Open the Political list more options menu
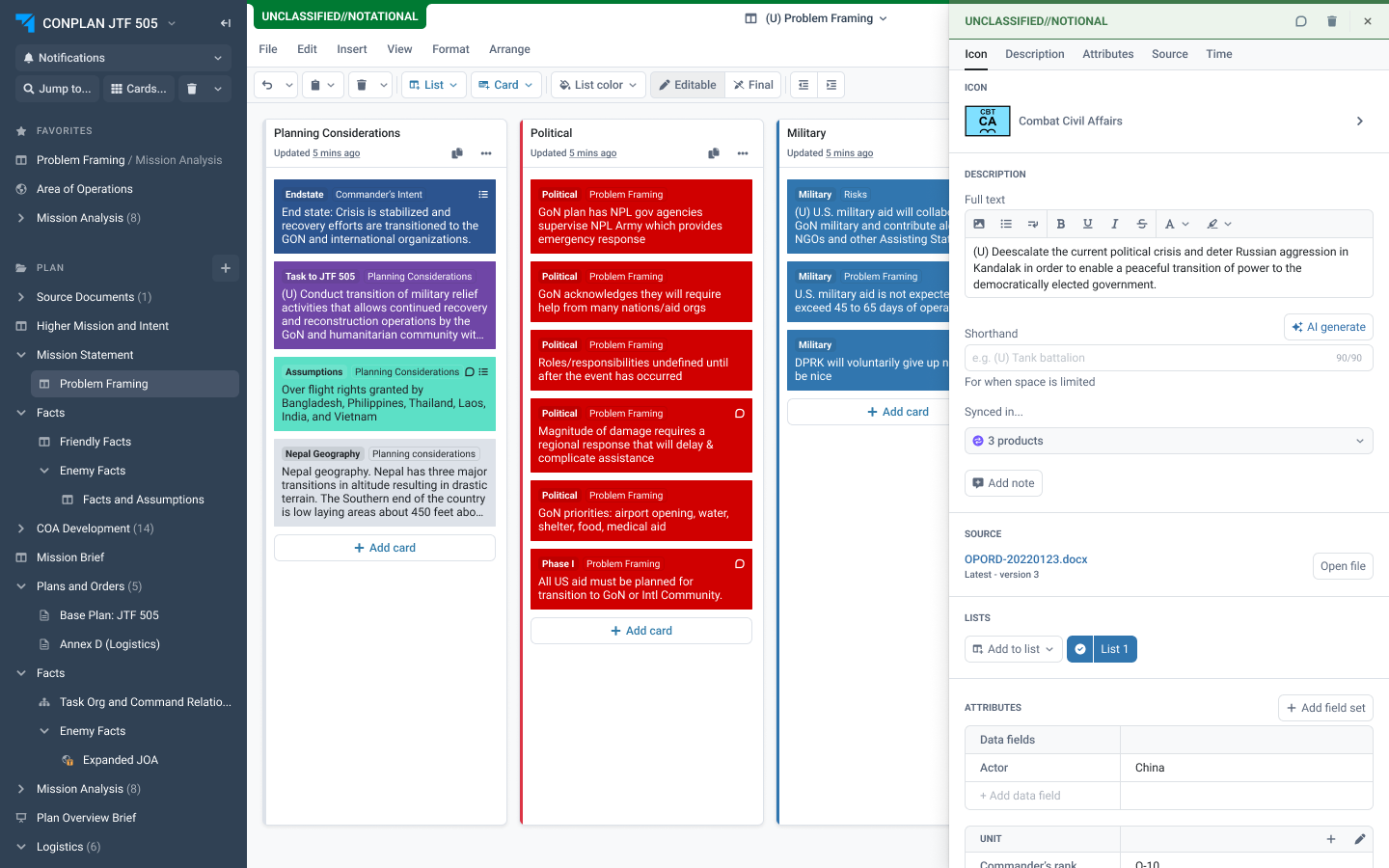The image size is (1389, 868). point(743,153)
